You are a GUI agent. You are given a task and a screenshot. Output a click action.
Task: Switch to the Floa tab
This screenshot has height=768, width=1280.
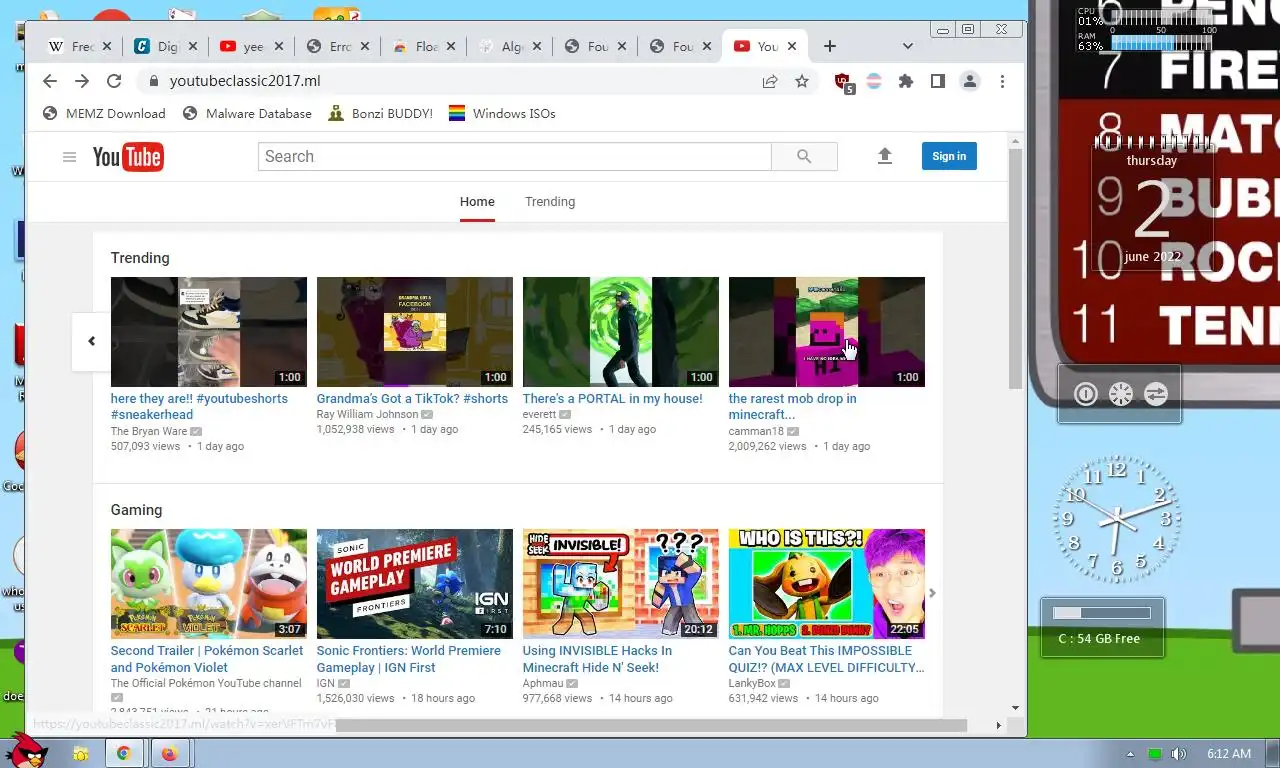(x=424, y=46)
